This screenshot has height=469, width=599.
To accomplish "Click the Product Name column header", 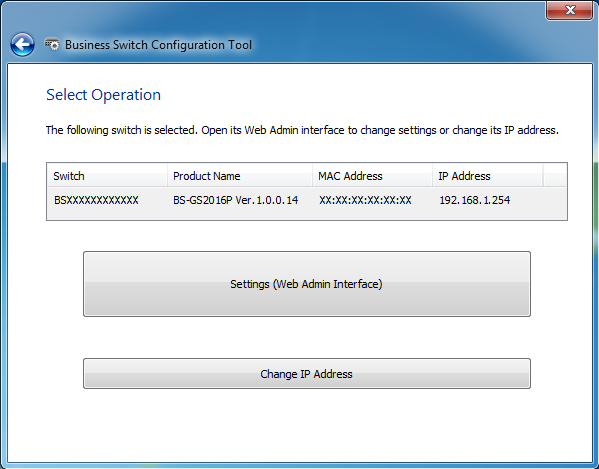I will point(240,176).
